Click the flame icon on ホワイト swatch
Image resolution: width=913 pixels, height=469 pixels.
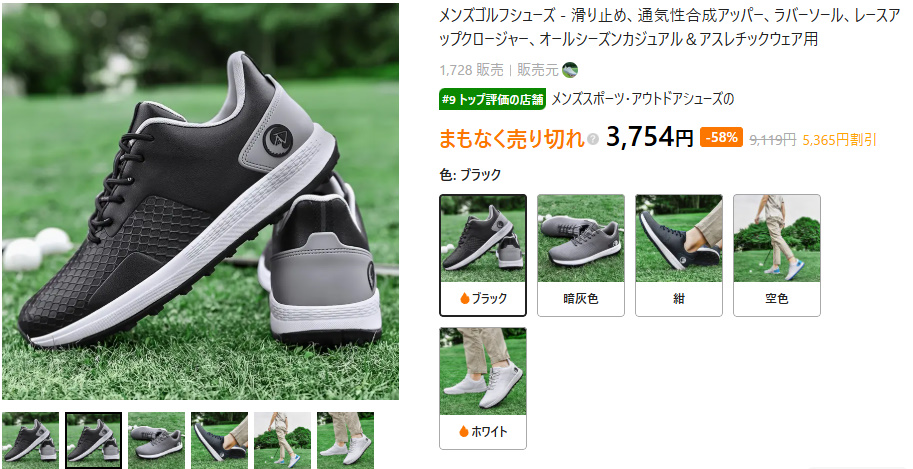pos(464,432)
